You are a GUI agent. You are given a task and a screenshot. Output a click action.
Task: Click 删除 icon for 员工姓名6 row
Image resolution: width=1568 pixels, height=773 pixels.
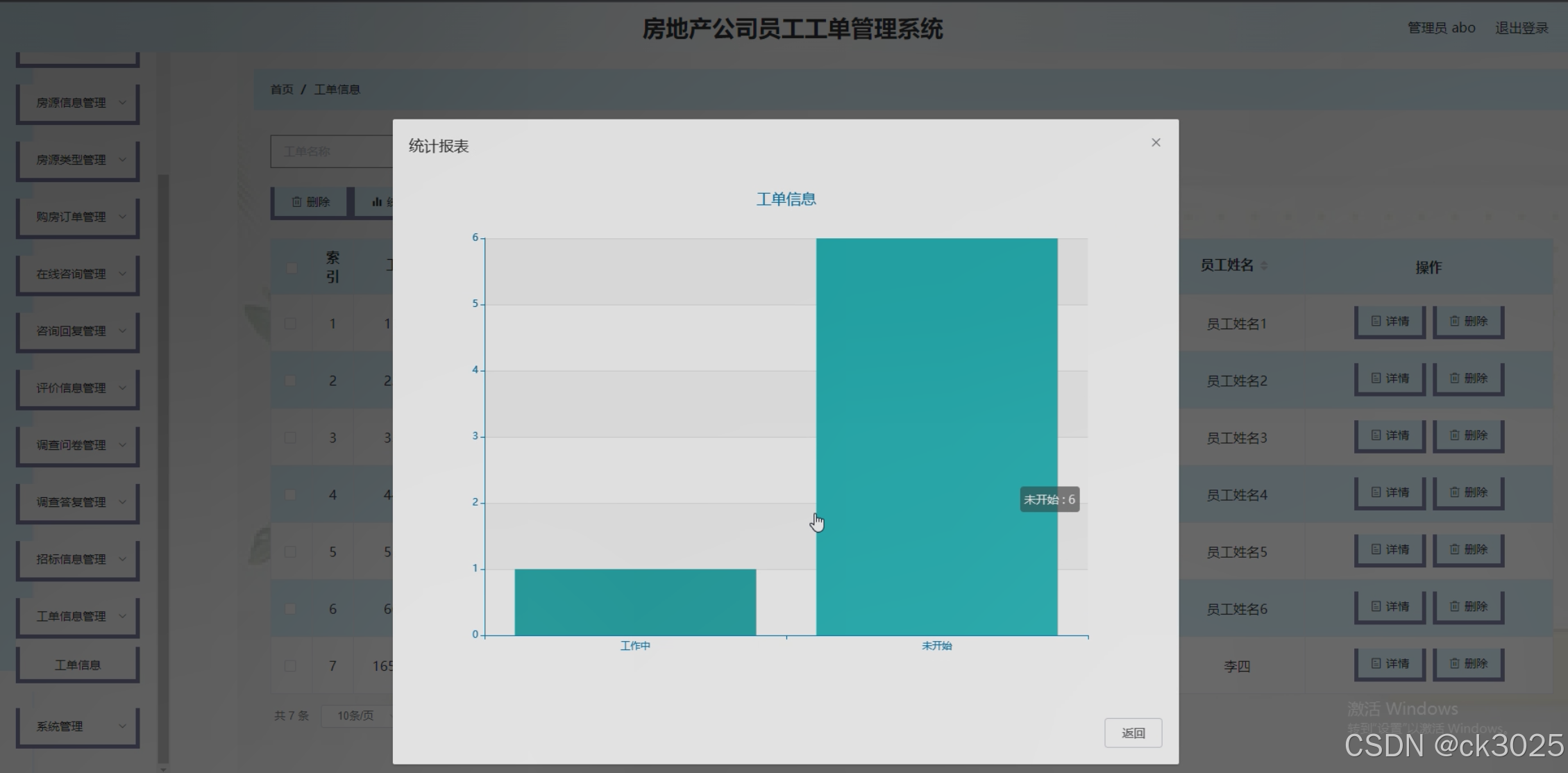point(1454,606)
